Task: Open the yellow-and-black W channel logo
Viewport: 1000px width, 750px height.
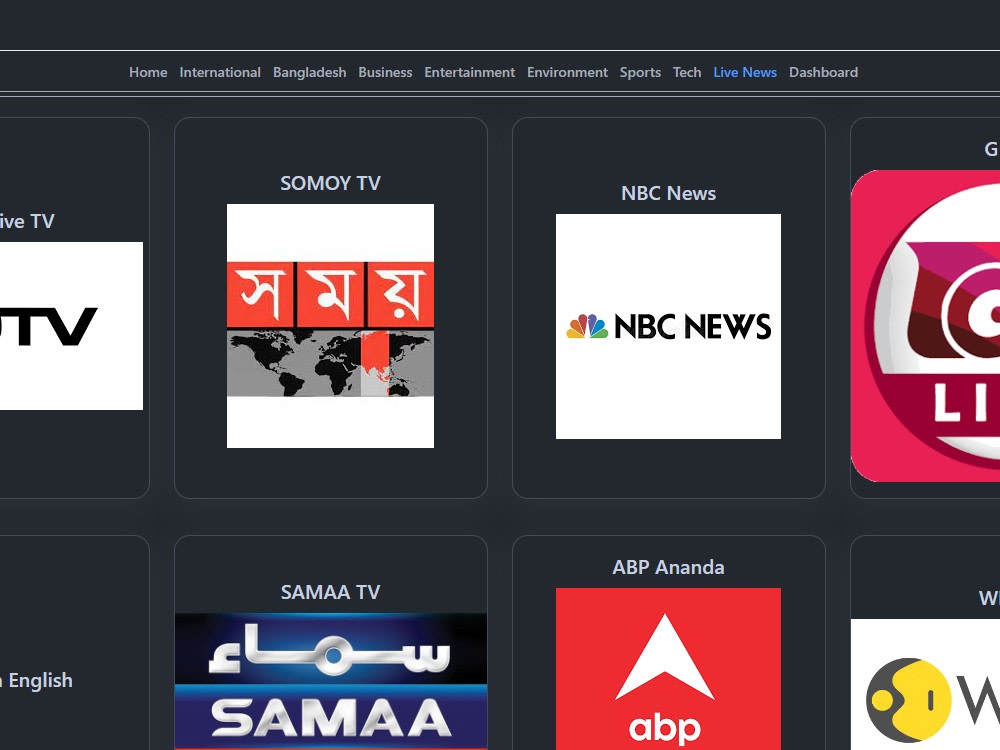Action: pos(925,684)
